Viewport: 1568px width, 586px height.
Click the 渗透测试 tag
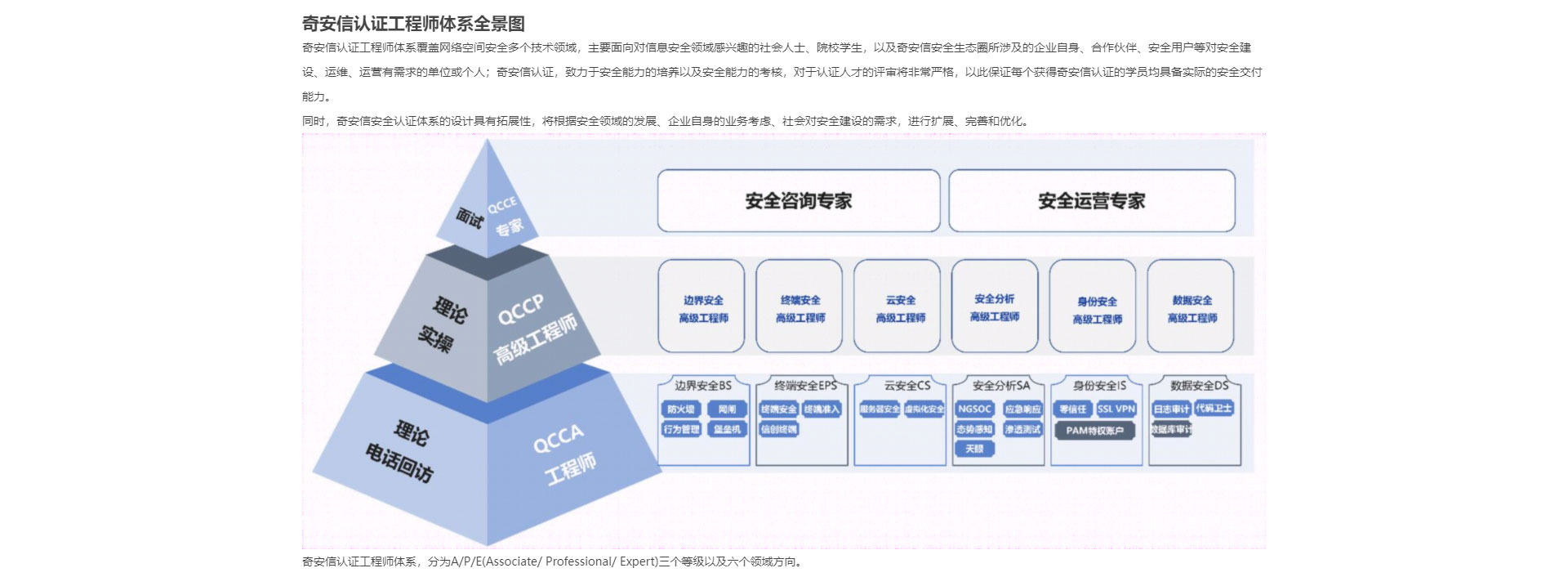pyautogui.click(x=1022, y=429)
